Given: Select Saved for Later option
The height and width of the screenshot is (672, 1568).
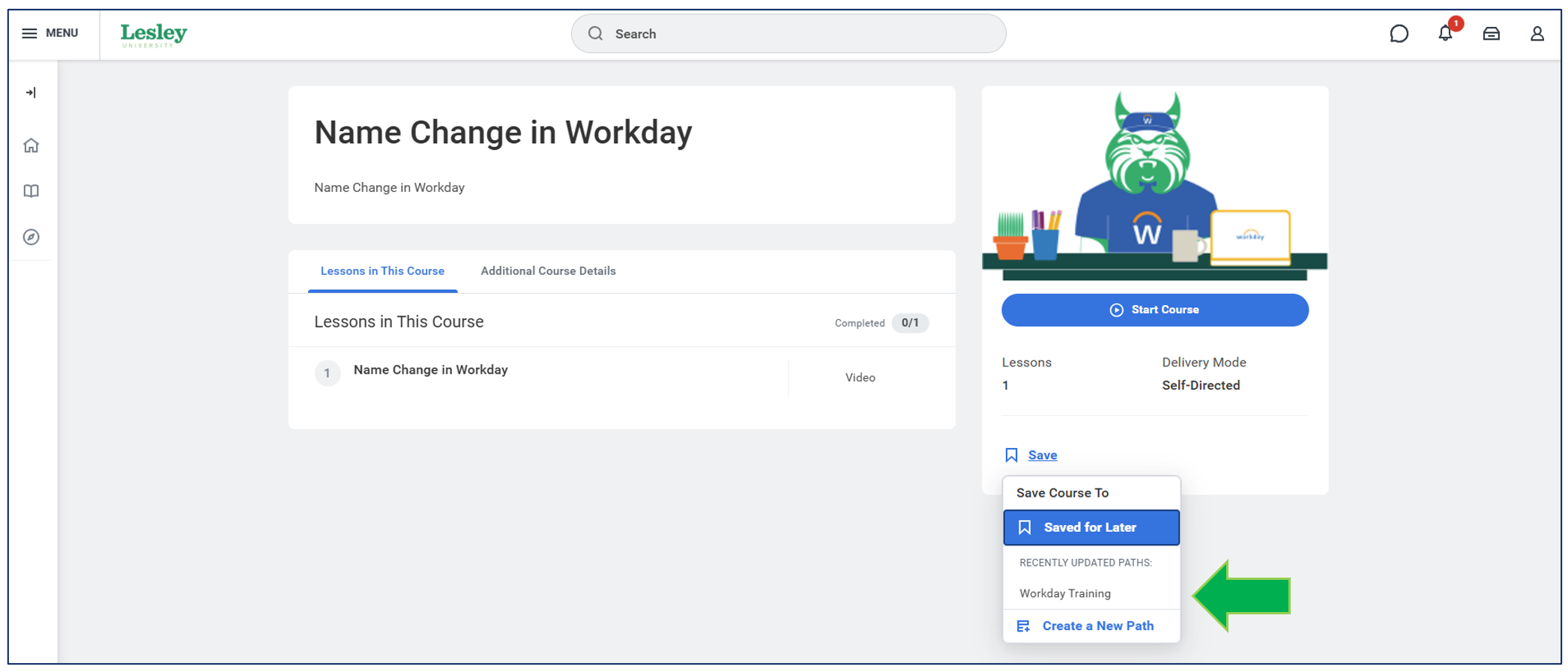Looking at the screenshot, I should (1091, 527).
